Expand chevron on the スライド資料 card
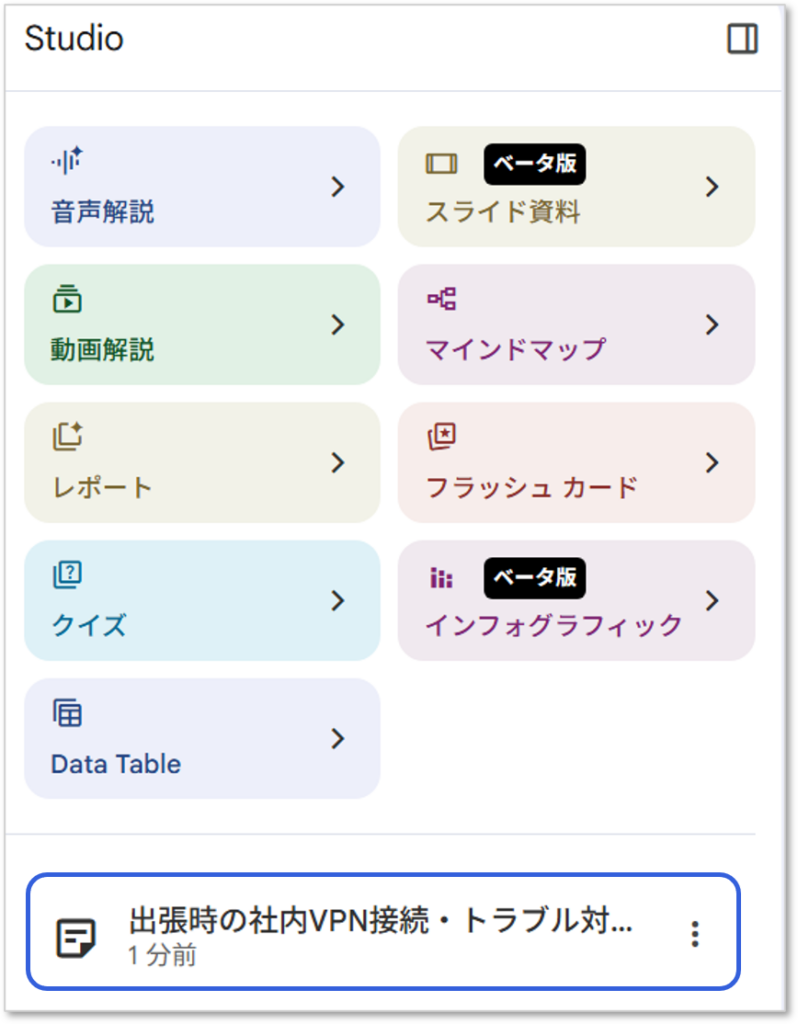 tap(712, 187)
